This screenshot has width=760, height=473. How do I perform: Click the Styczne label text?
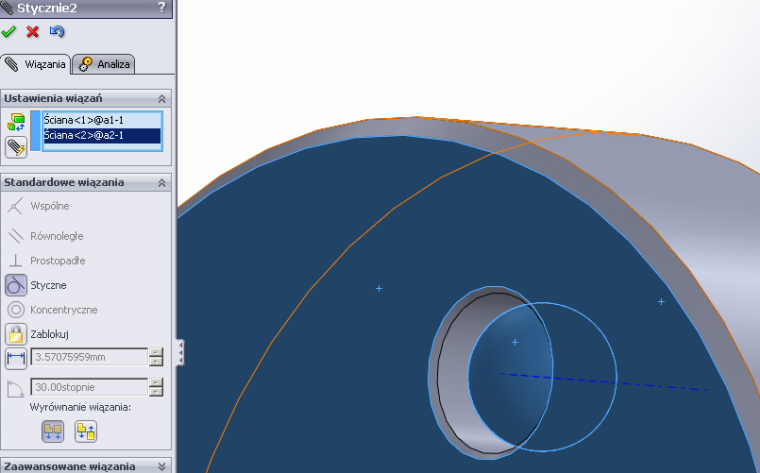[48, 285]
